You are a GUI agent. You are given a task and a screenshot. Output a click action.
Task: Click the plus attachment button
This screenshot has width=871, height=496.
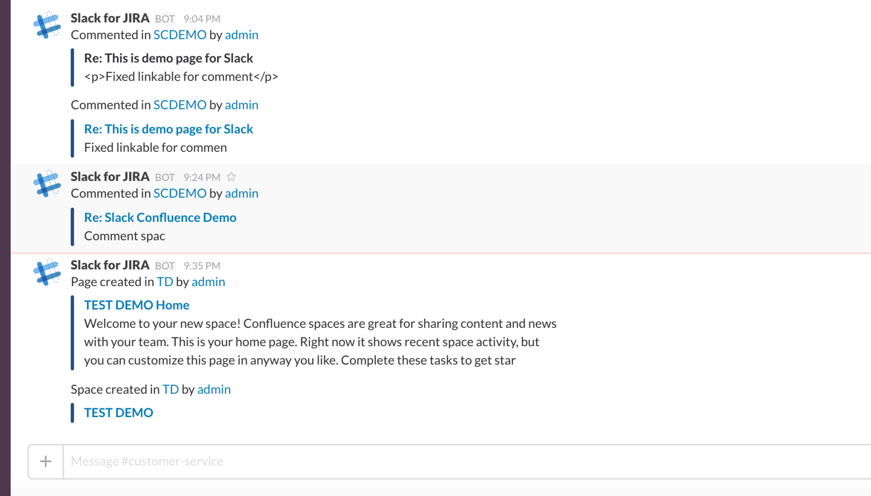pyautogui.click(x=46, y=461)
